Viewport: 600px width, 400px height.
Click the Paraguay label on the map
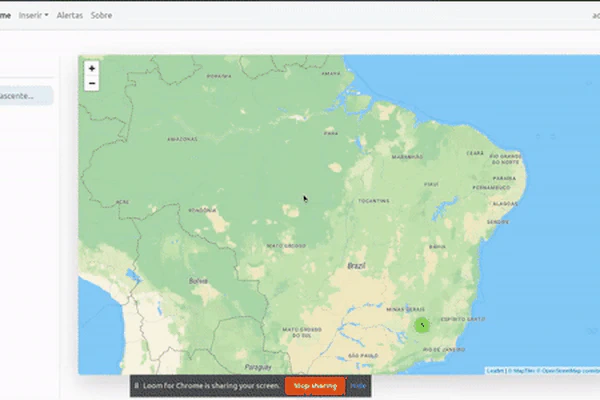coord(258,367)
